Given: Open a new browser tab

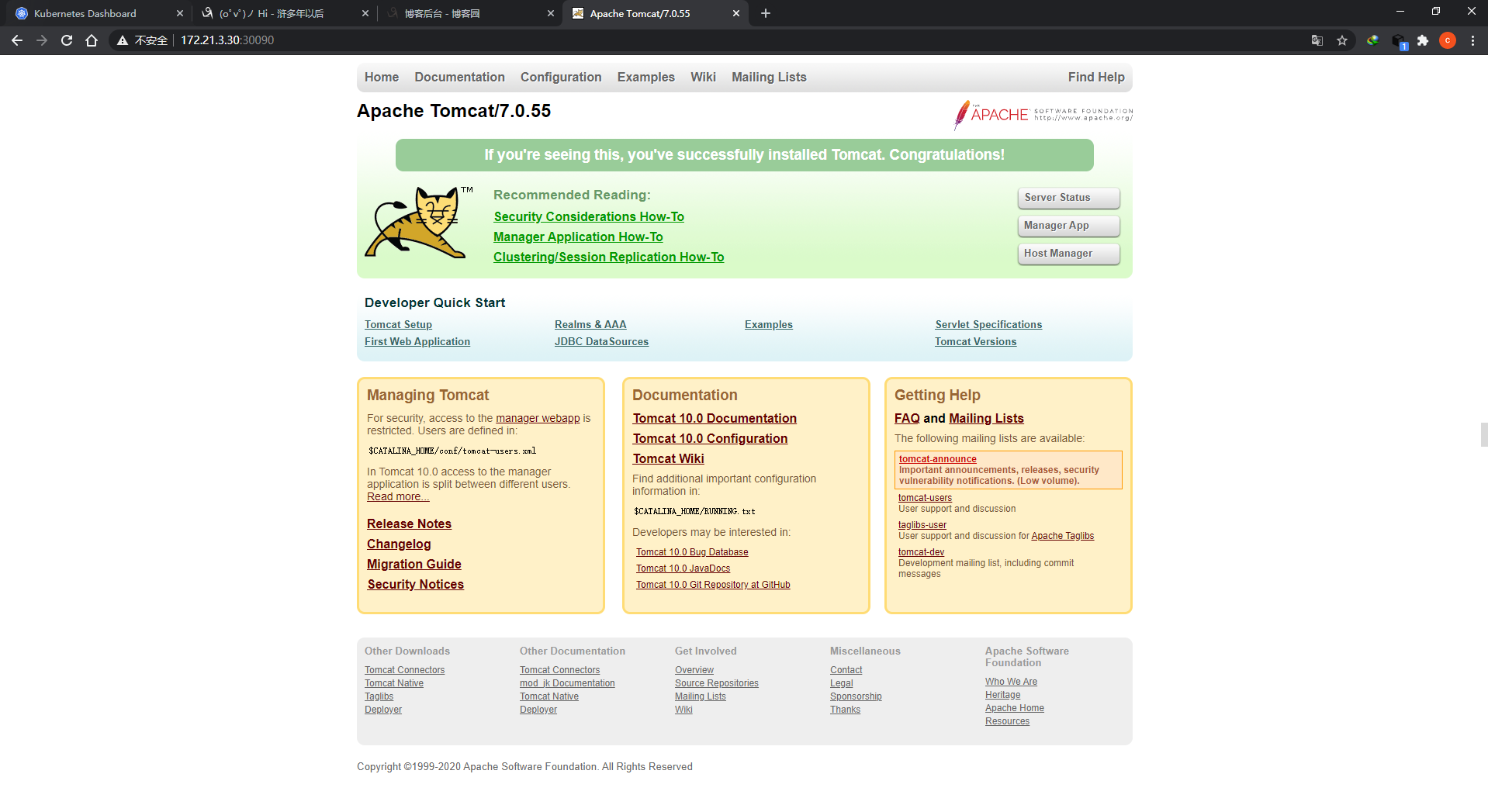Looking at the screenshot, I should click(766, 13).
